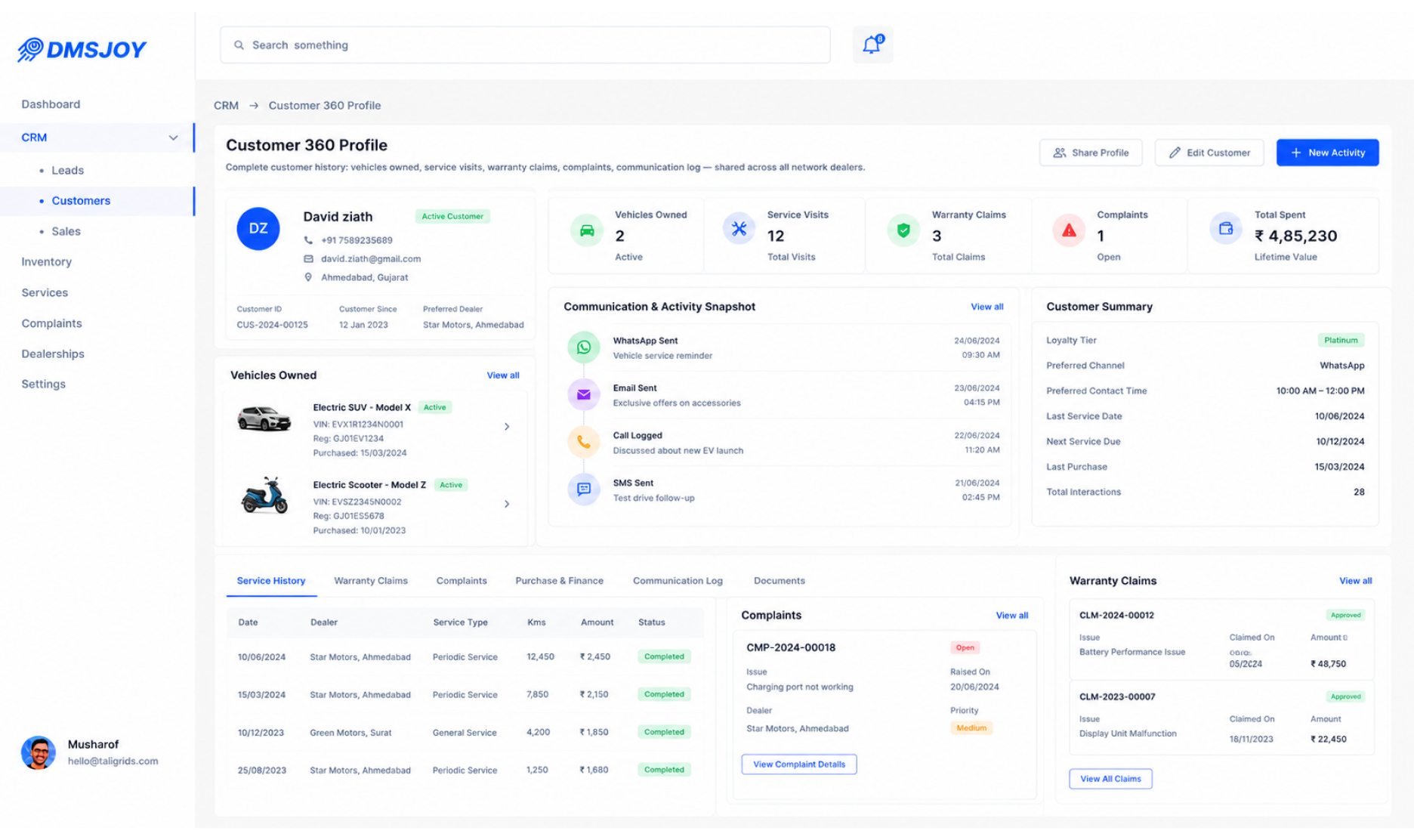Click the Service Visits wrench icon
The height and width of the screenshot is (840, 1414).
point(739,229)
